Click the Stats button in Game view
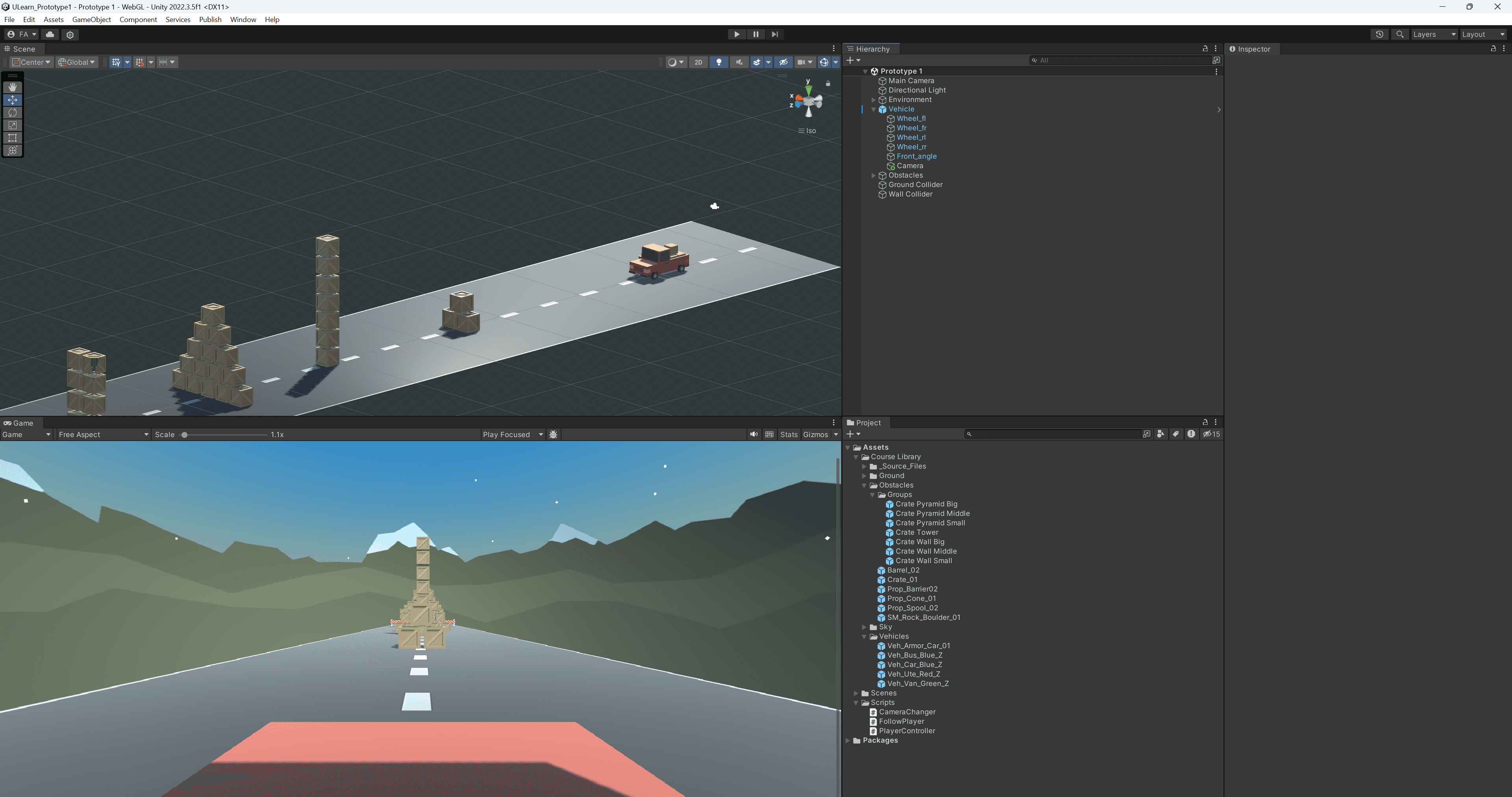 pos(788,434)
